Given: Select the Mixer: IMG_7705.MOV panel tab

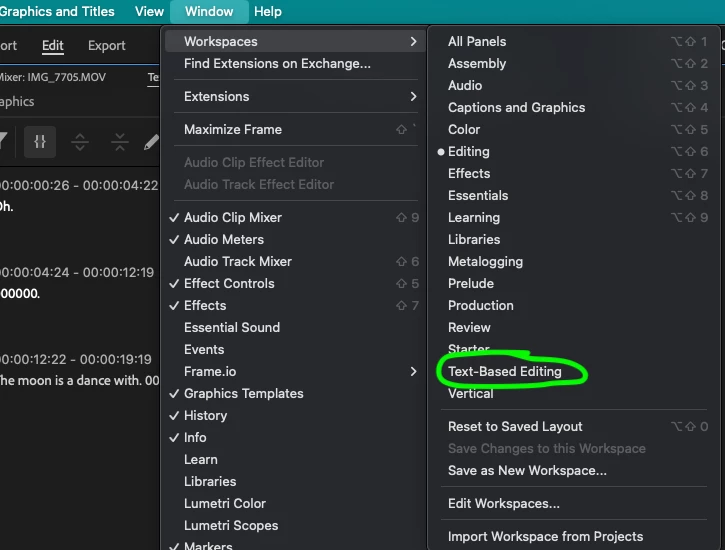Looking at the screenshot, I should click(52, 77).
